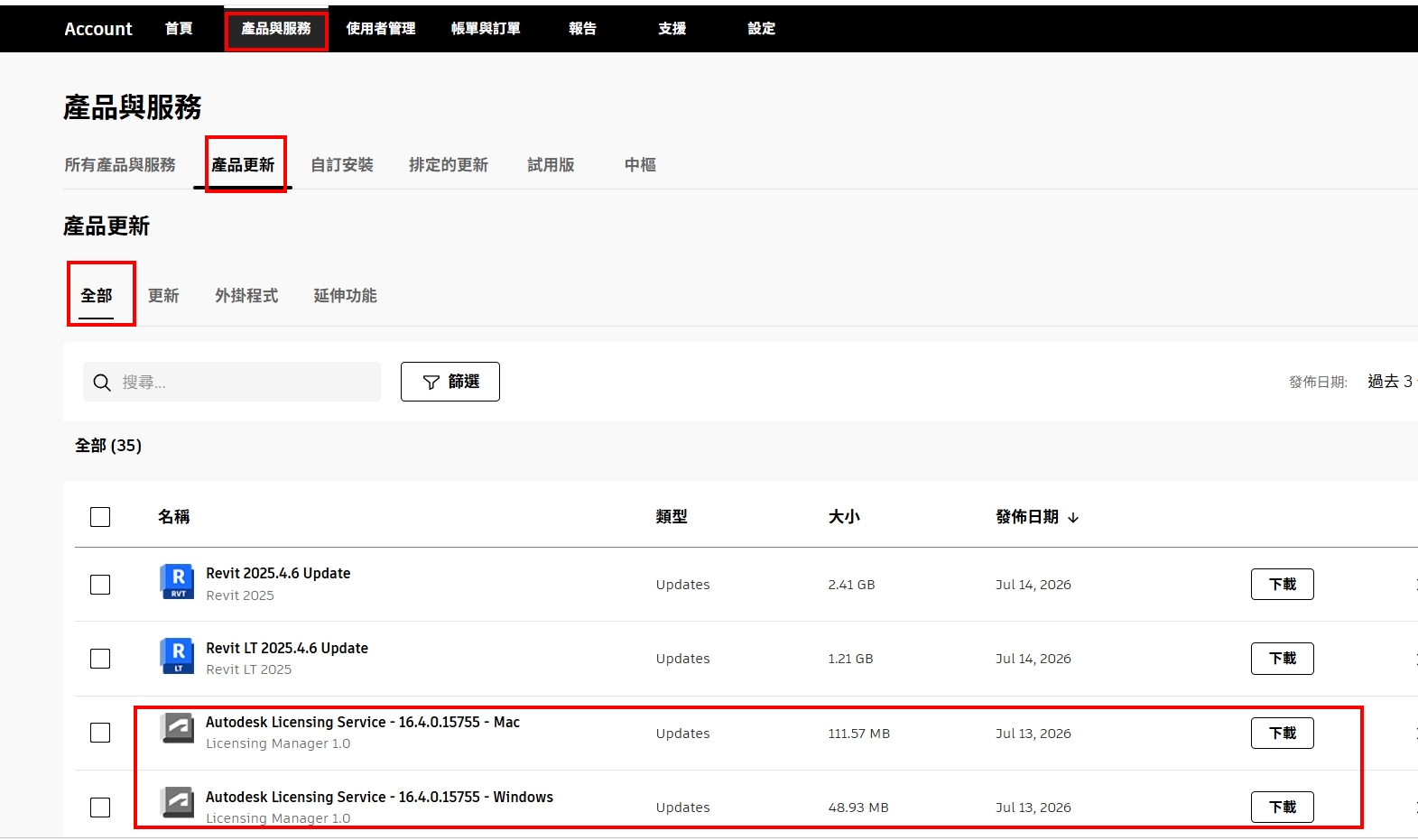
Task: Select the 全部 filter tab
Action: (97, 296)
